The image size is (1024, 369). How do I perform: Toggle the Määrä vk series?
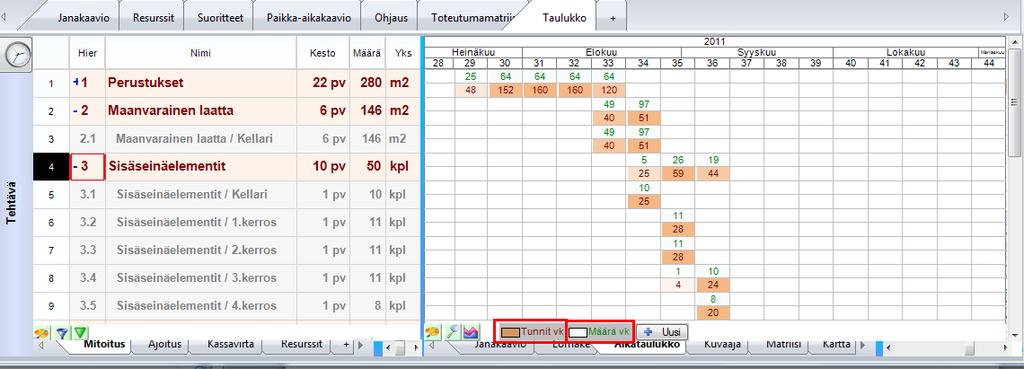point(600,331)
